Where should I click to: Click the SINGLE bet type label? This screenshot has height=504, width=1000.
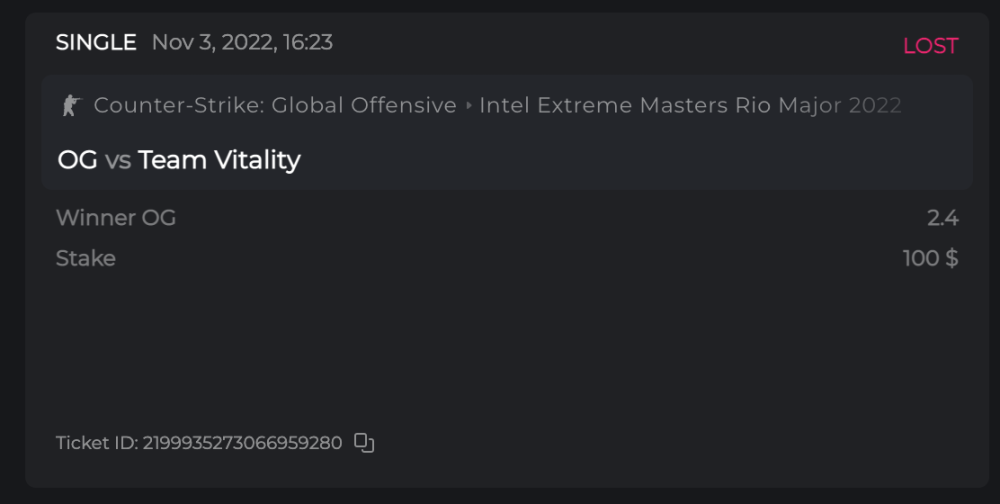96,42
